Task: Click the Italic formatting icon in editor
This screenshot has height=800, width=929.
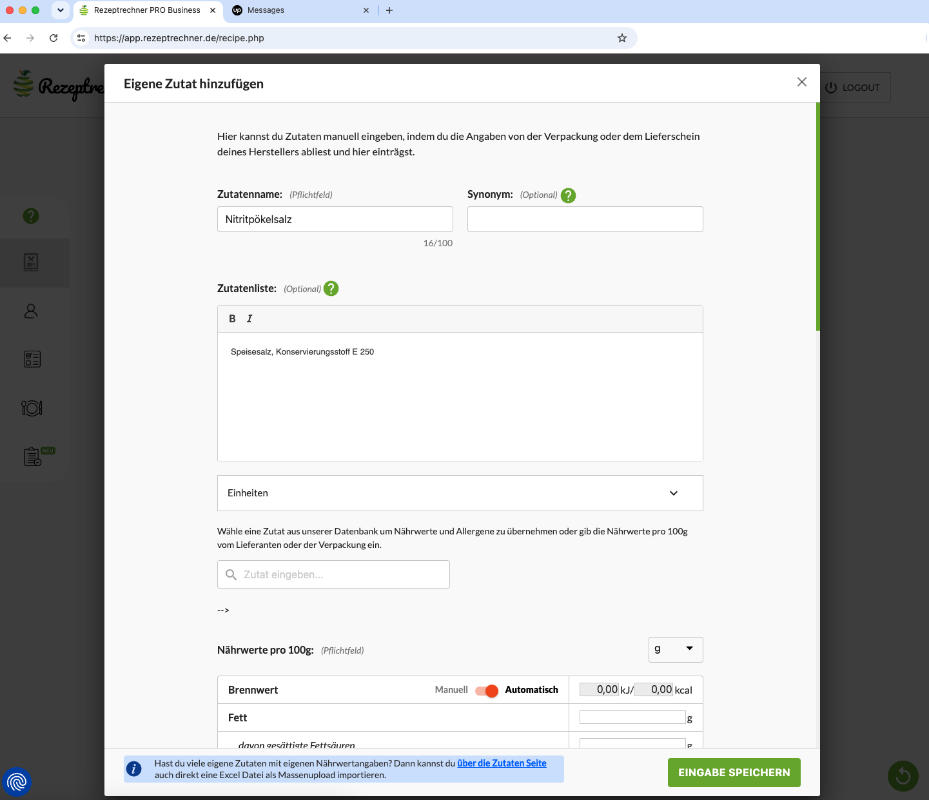Action: click(249, 319)
